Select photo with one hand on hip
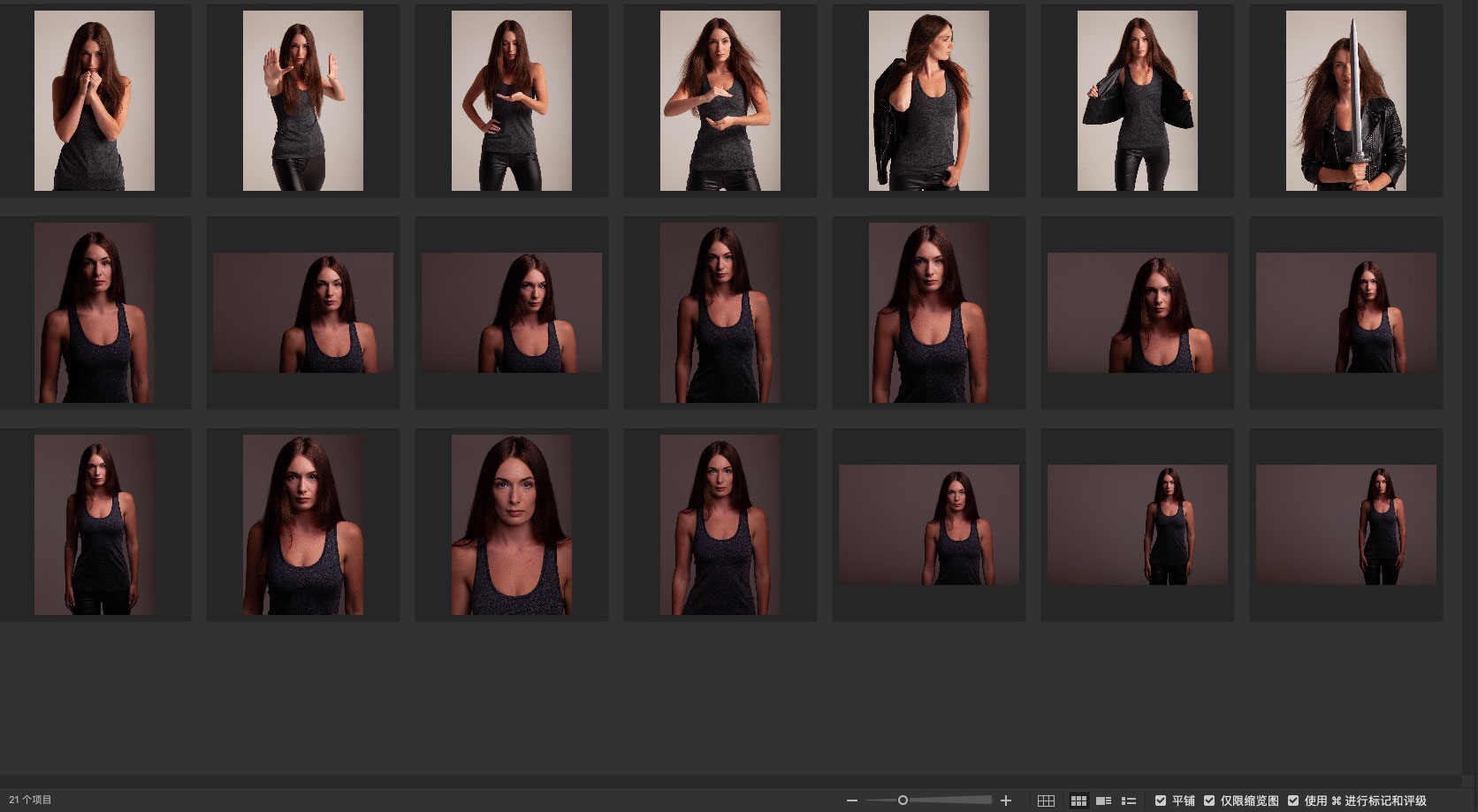Screen dimensions: 1478x812 click(x=512, y=101)
